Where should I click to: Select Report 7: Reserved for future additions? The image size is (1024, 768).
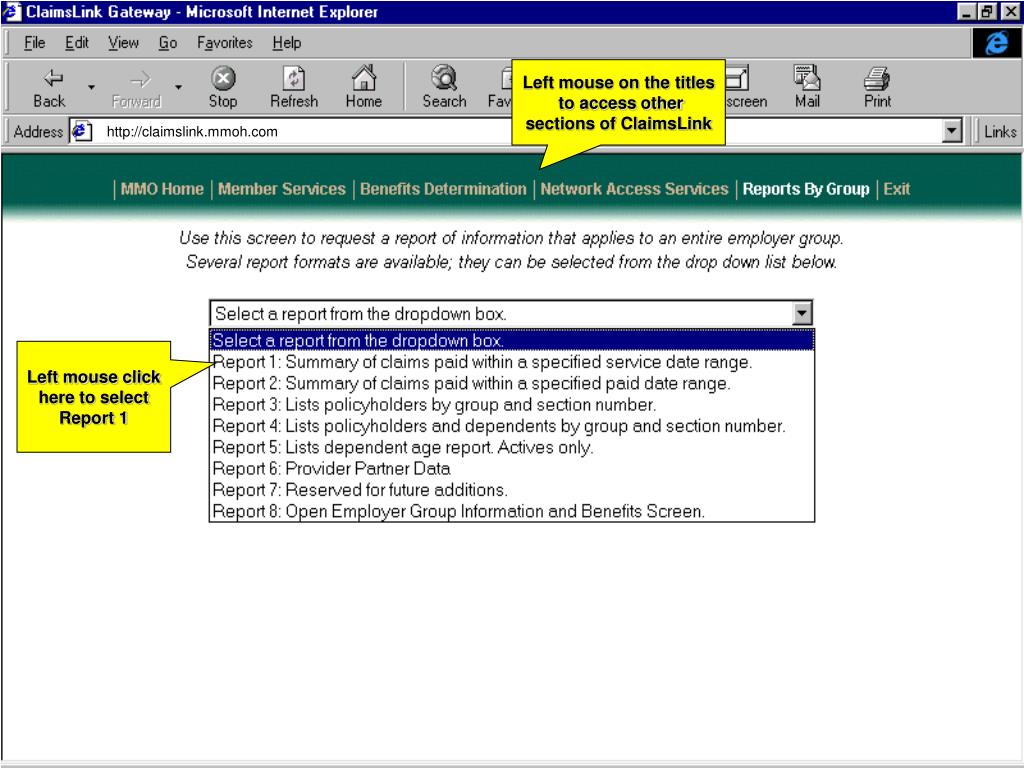(512, 490)
